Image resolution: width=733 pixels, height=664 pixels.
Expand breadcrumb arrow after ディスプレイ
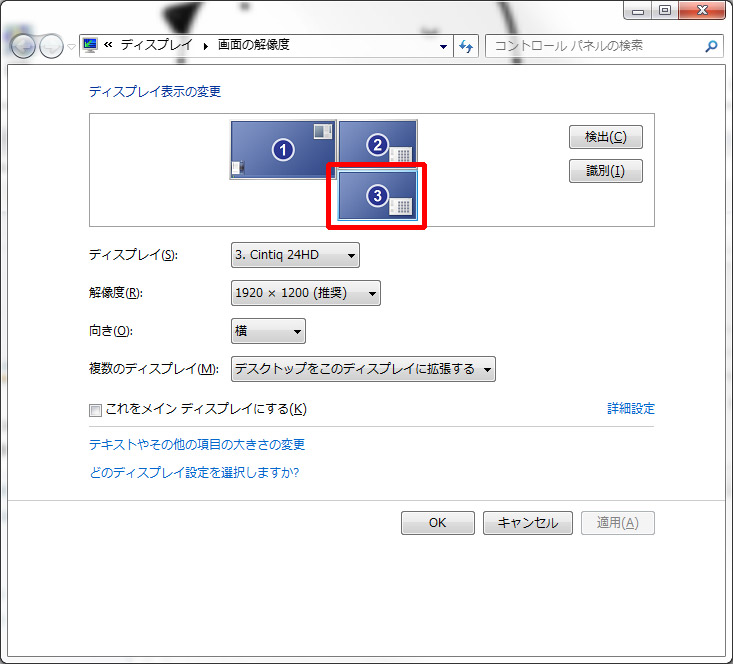[205, 46]
